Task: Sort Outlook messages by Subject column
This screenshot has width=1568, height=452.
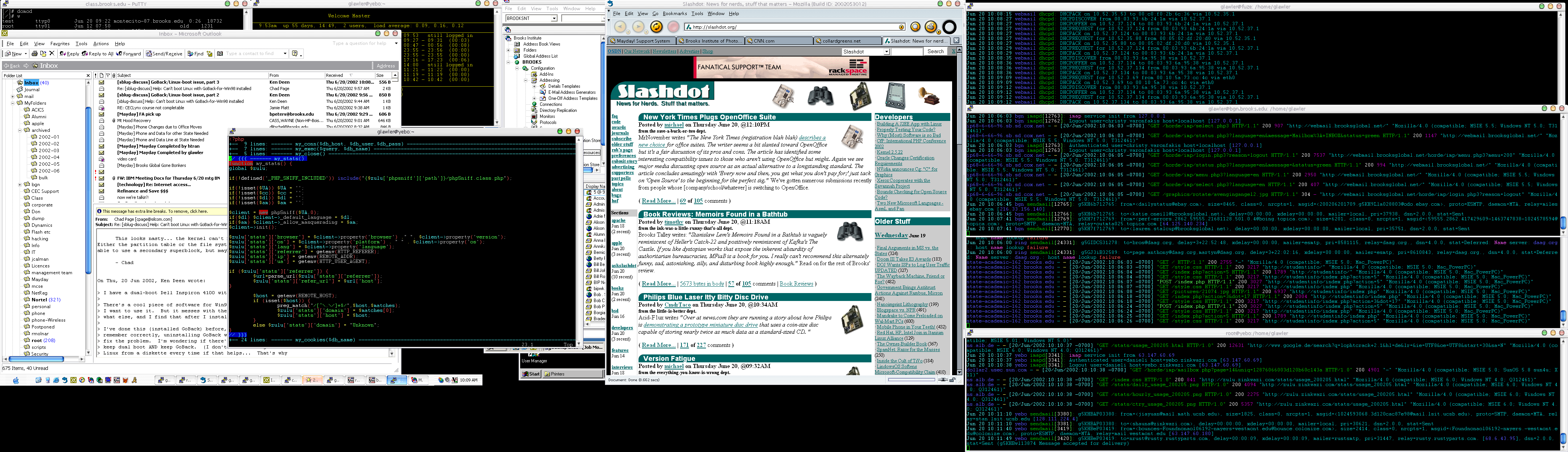Action: pos(192,75)
